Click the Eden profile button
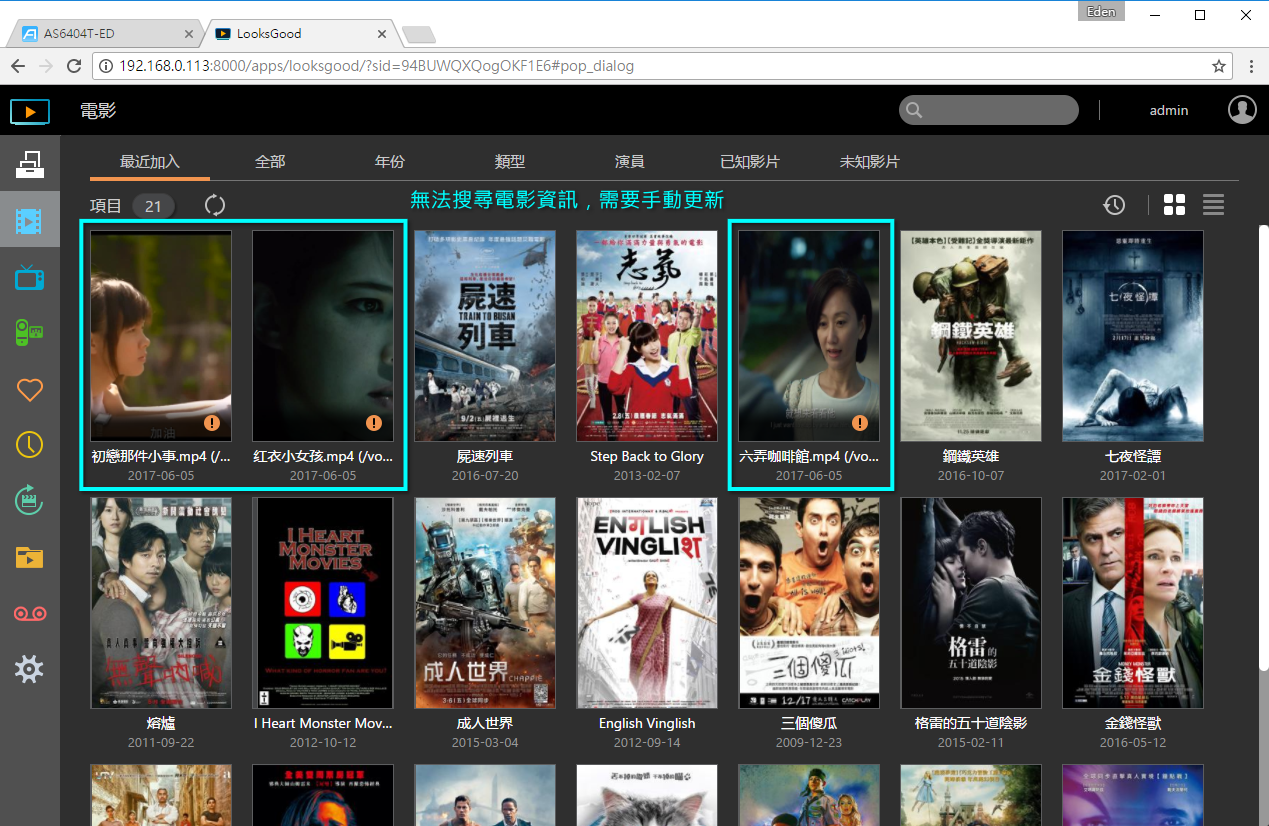The image size is (1269, 826). [x=1102, y=12]
